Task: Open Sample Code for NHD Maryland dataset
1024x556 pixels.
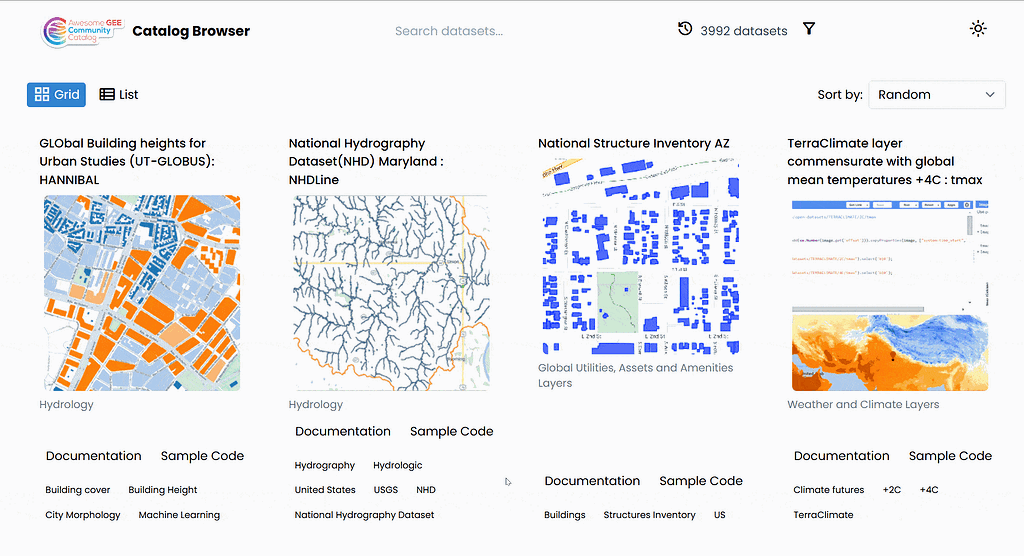Action: pyautogui.click(x=451, y=432)
